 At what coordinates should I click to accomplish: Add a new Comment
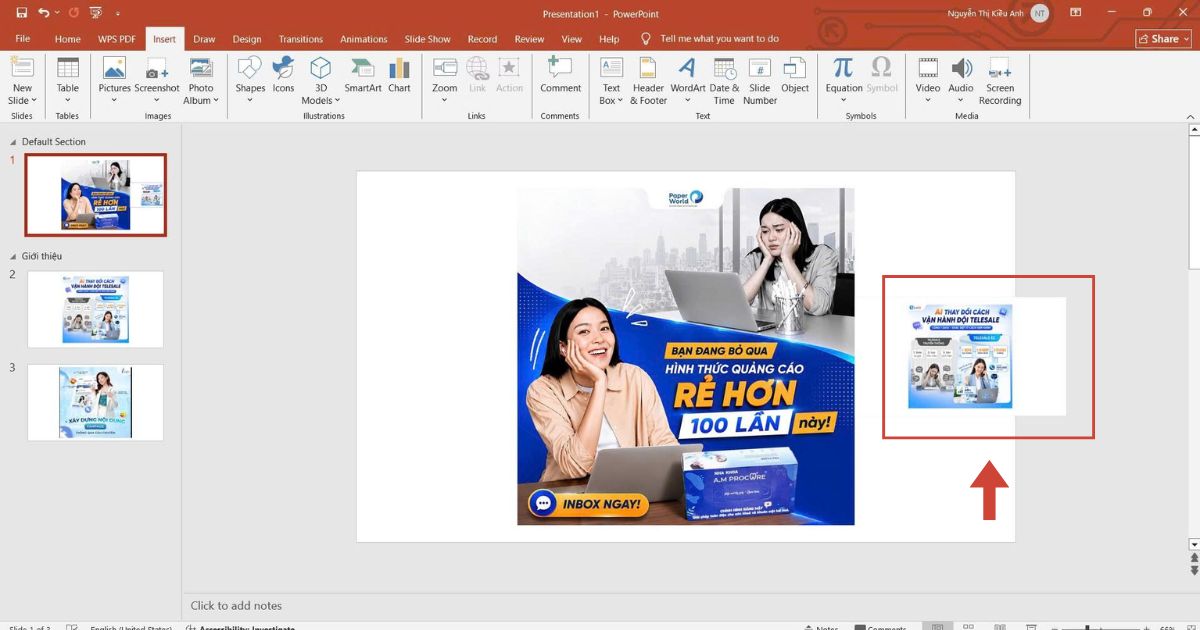point(560,75)
